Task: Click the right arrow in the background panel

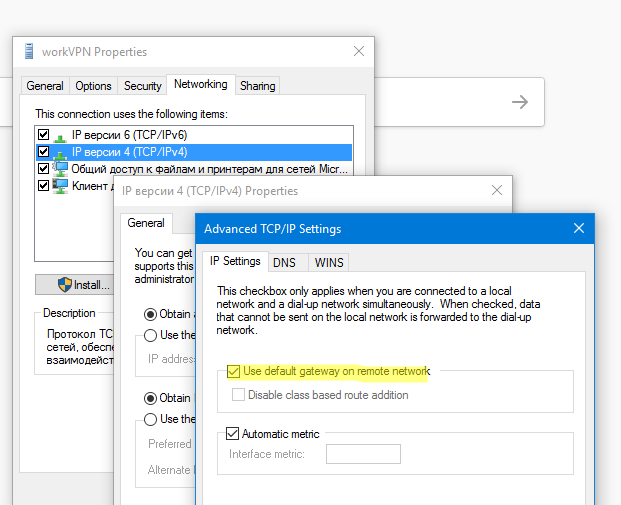Action: (520, 102)
